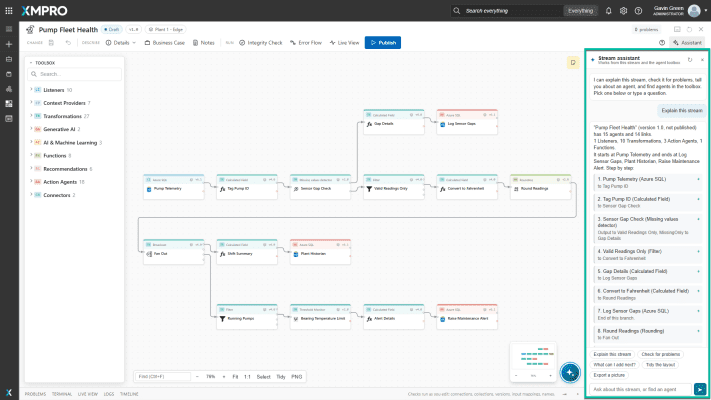Image resolution: width=711 pixels, height=400 pixels.
Task: Open the Terminal tab at bottom
Action: pos(62,394)
